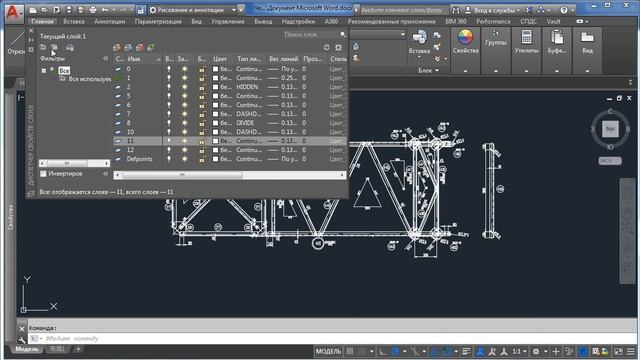Click the color swatch of layer 11

tap(216, 141)
